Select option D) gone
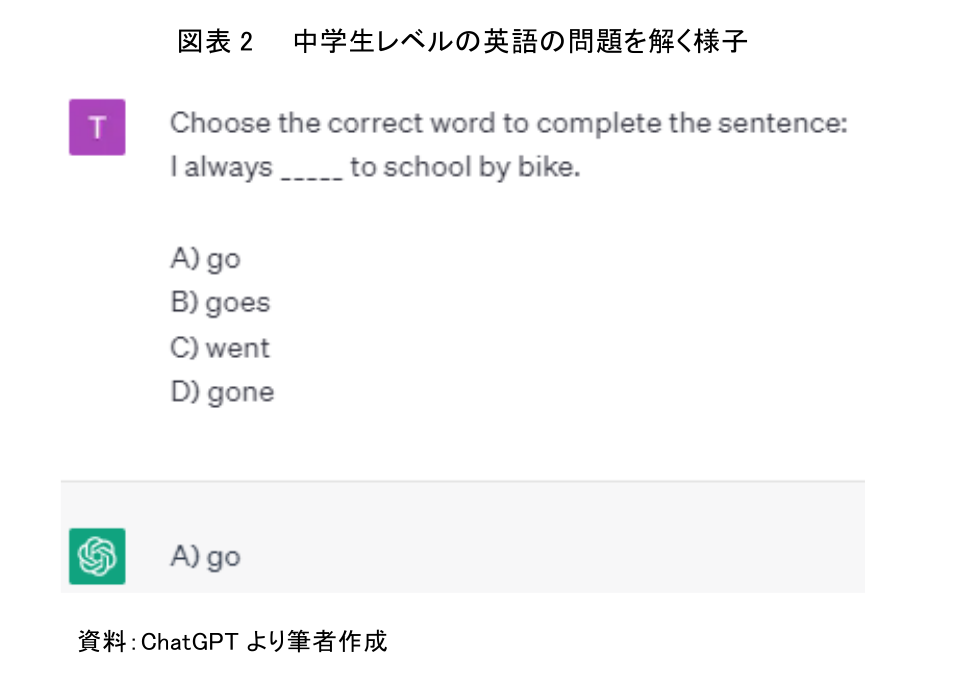This screenshot has height=673, width=954. tap(222, 392)
